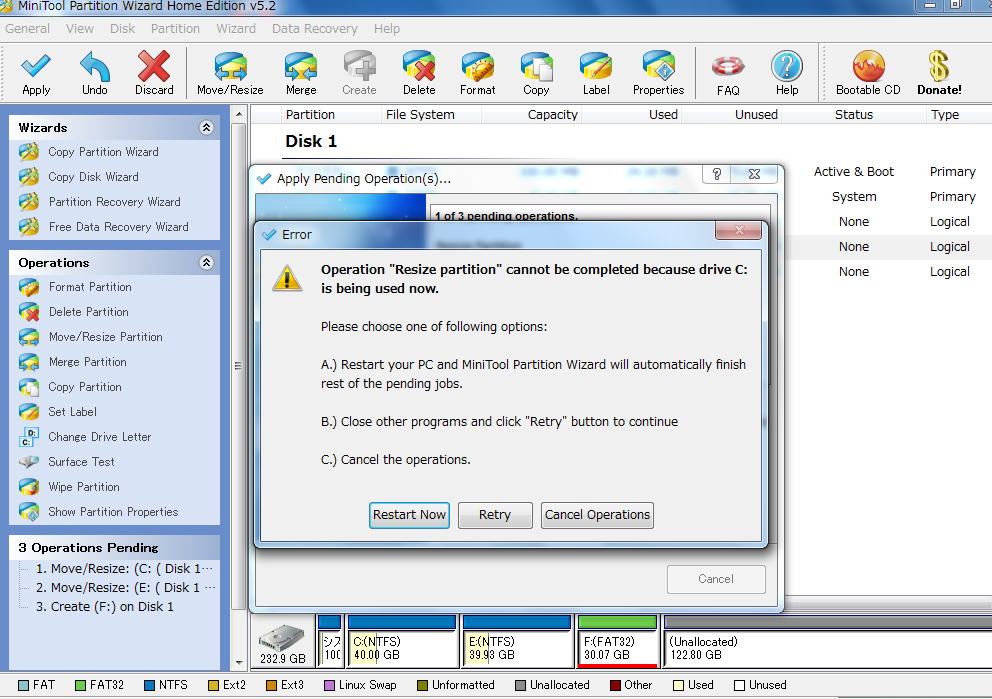The image size is (992, 699).
Task: Click the left panel scrollbar up arrow
Action: 239,115
